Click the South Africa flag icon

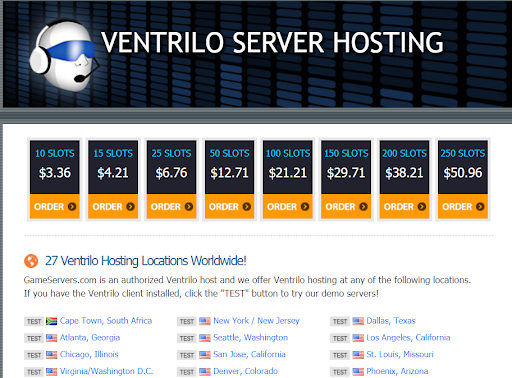point(51,321)
